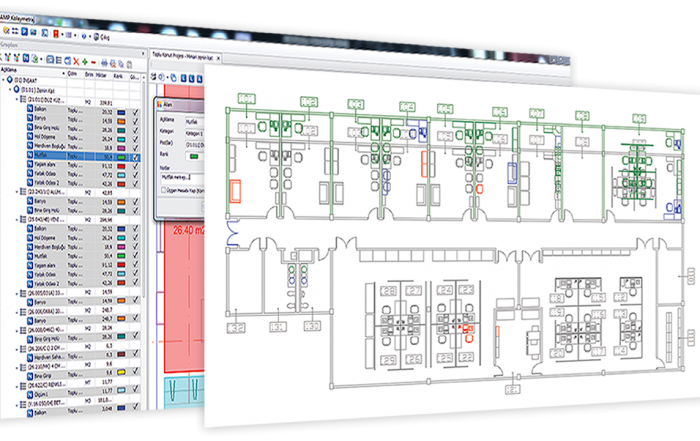
Task: Click the red cabinet block in floor plan
Action: pos(236,188)
